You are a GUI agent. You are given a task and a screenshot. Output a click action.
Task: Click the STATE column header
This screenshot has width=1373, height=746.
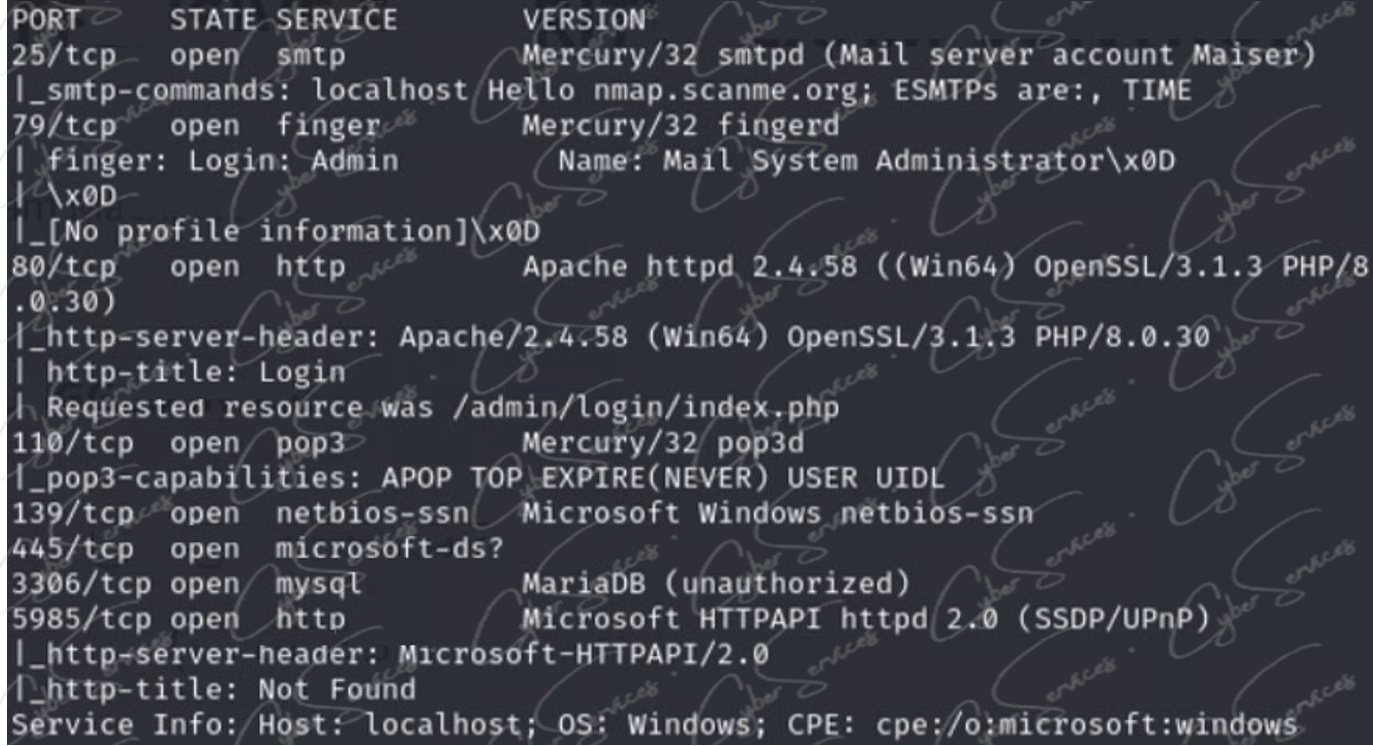pos(213,19)
